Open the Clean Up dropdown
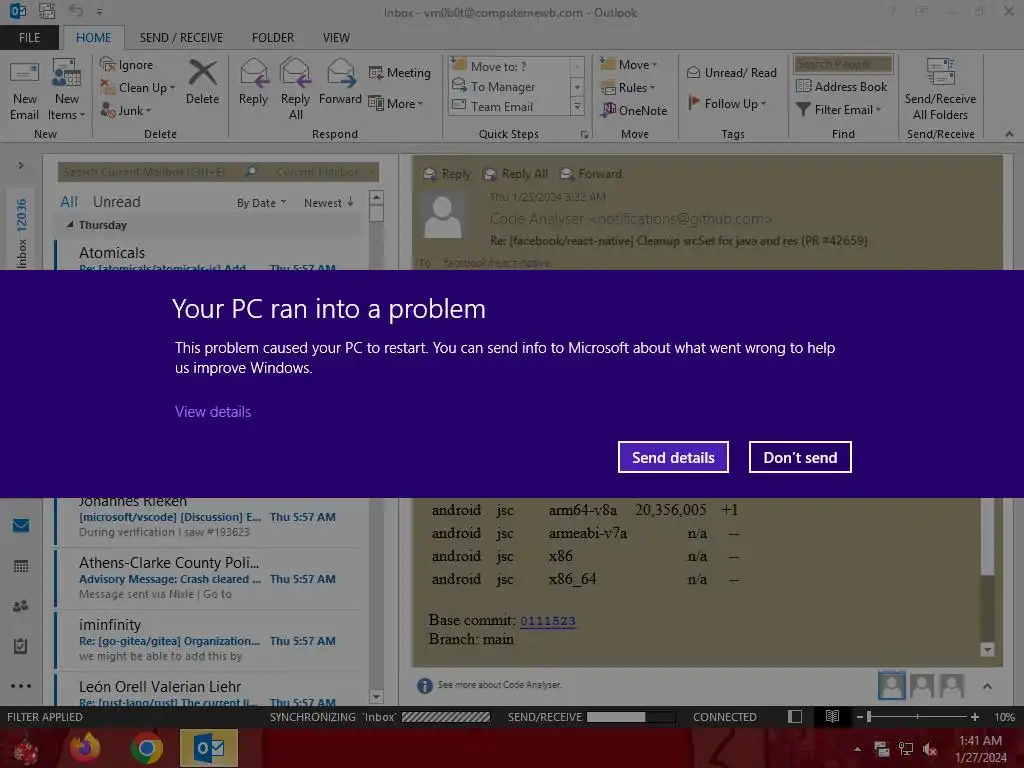Viewport: 1024px width, 768px height. pyautogui.click(x=138, y=88)
